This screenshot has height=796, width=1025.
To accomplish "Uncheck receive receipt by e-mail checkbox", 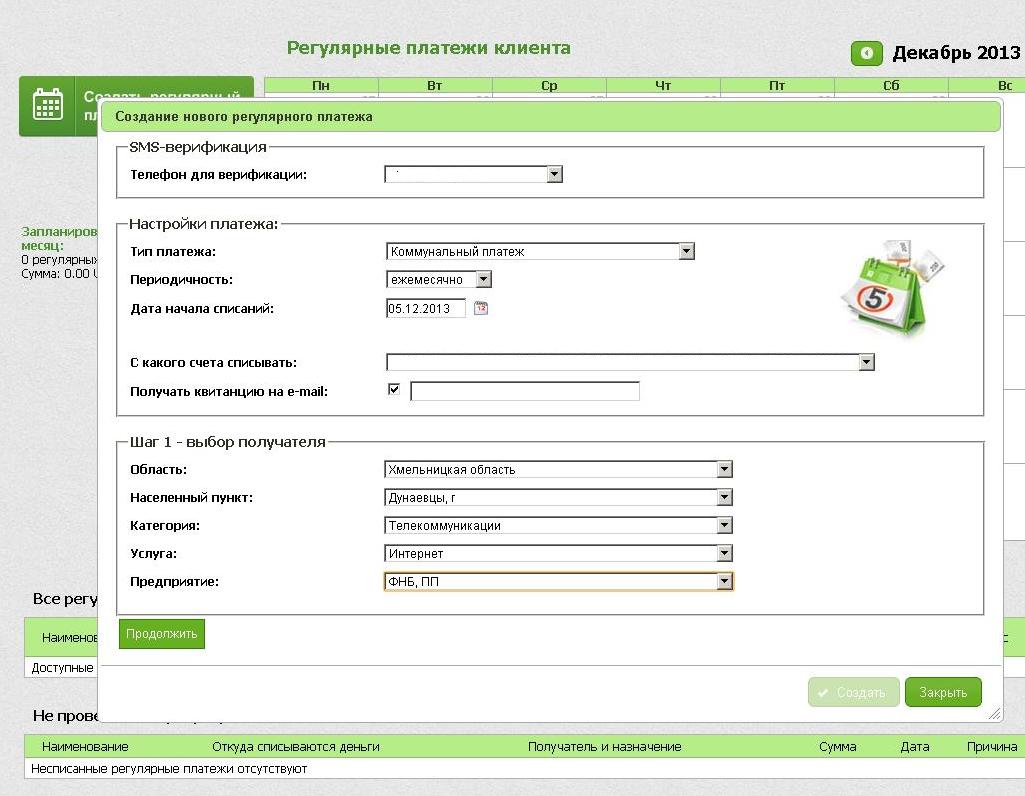I will point(394,390).
